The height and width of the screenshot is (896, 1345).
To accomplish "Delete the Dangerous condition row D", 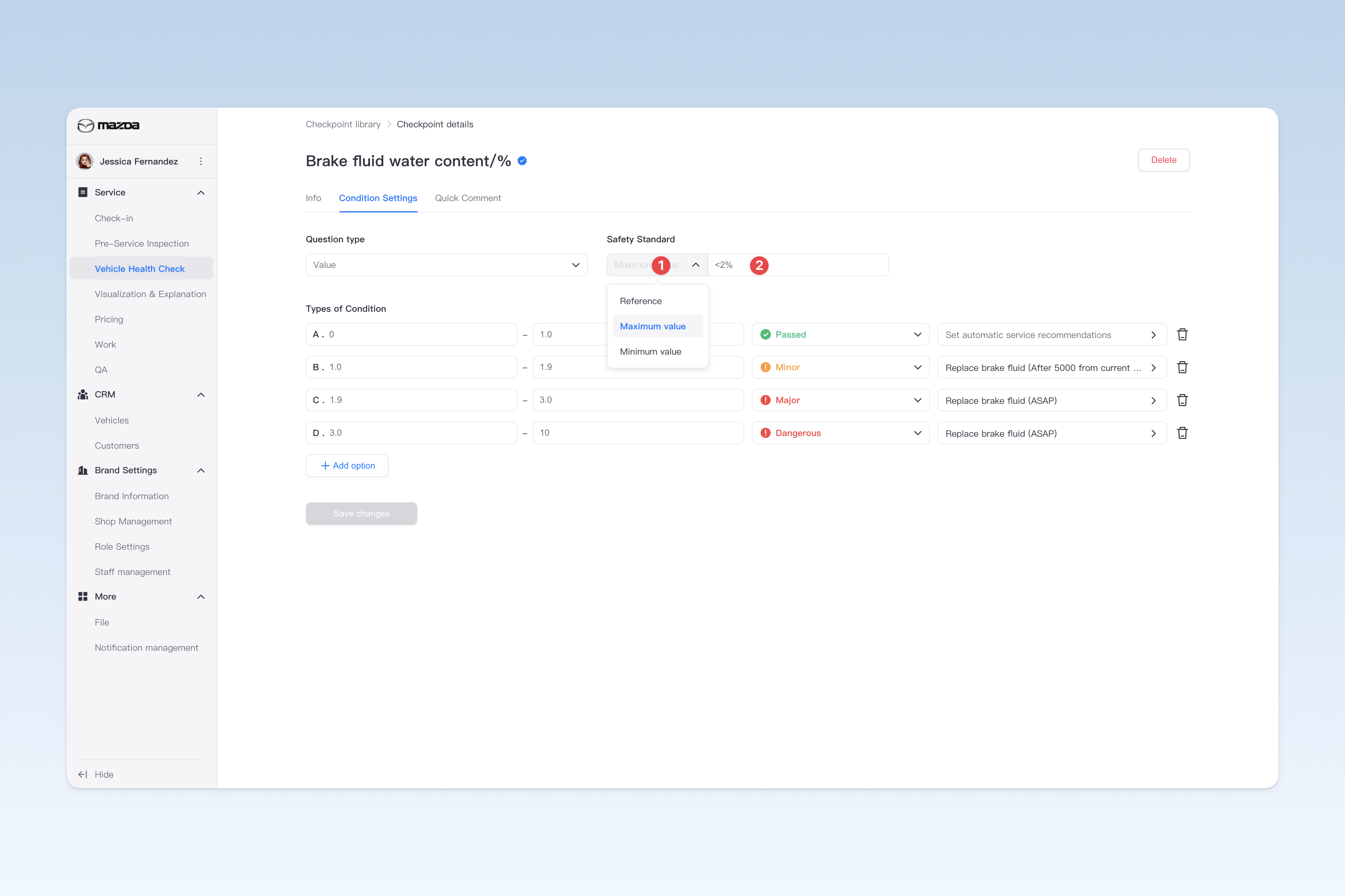I will point(1182,433).
